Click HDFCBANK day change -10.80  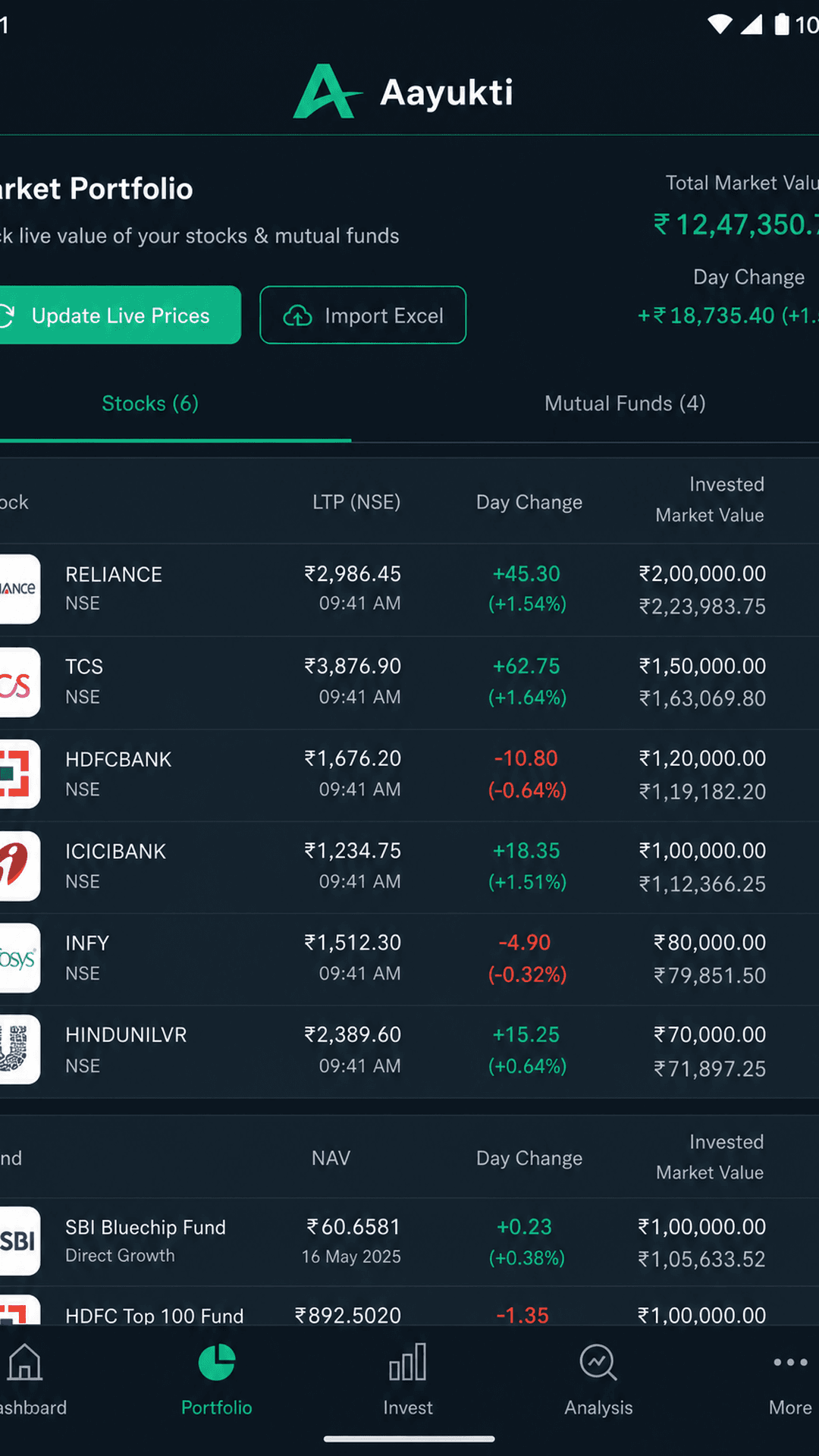pos(526,758)
